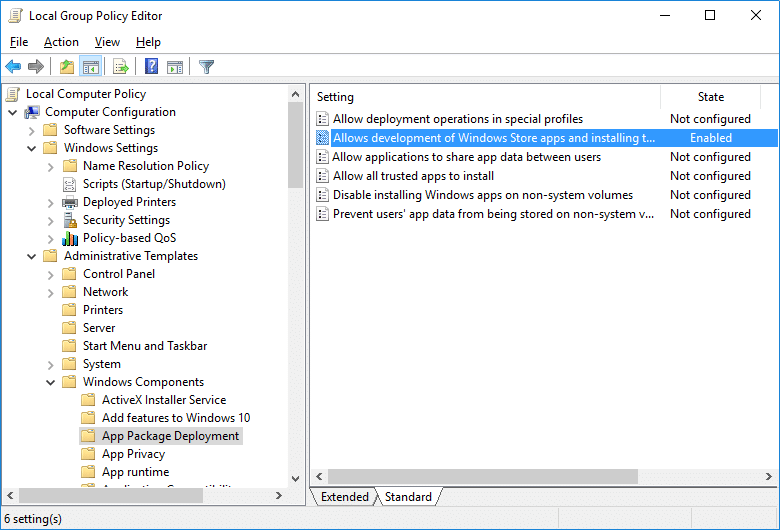Toggle the Show/Hide Action Pane icon
Screen dimensions: 780x530
tap(175, 67)
